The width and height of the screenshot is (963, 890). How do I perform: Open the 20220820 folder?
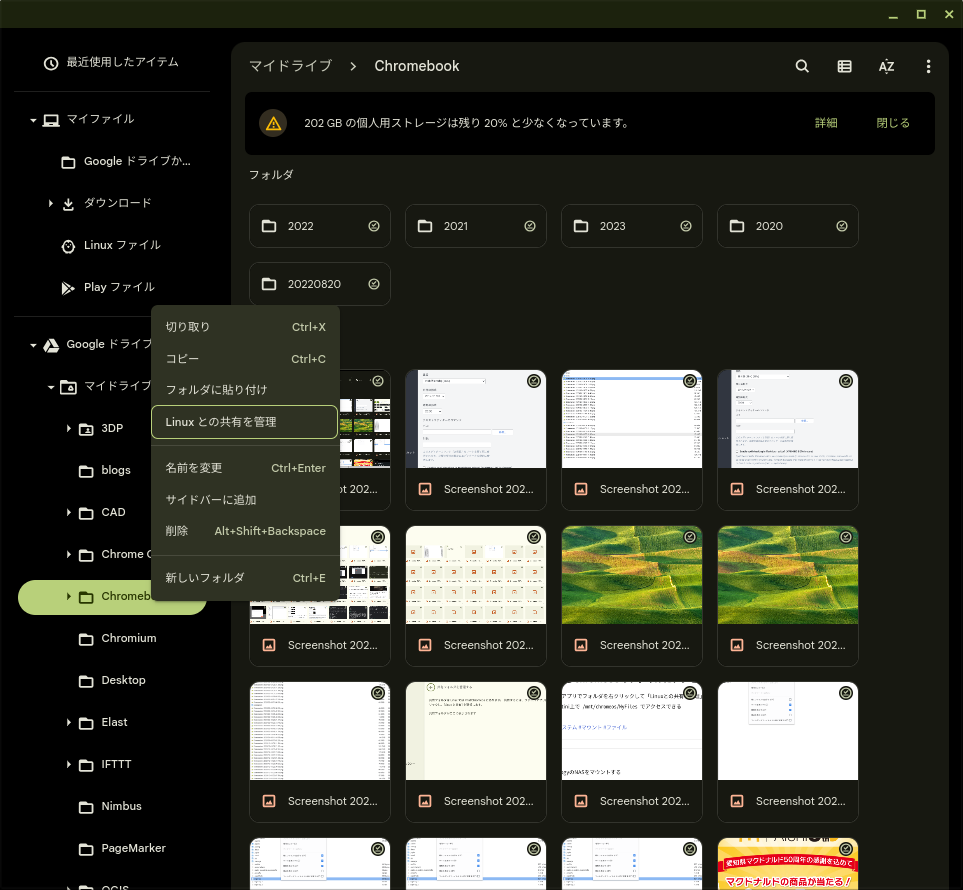(319, 284)
